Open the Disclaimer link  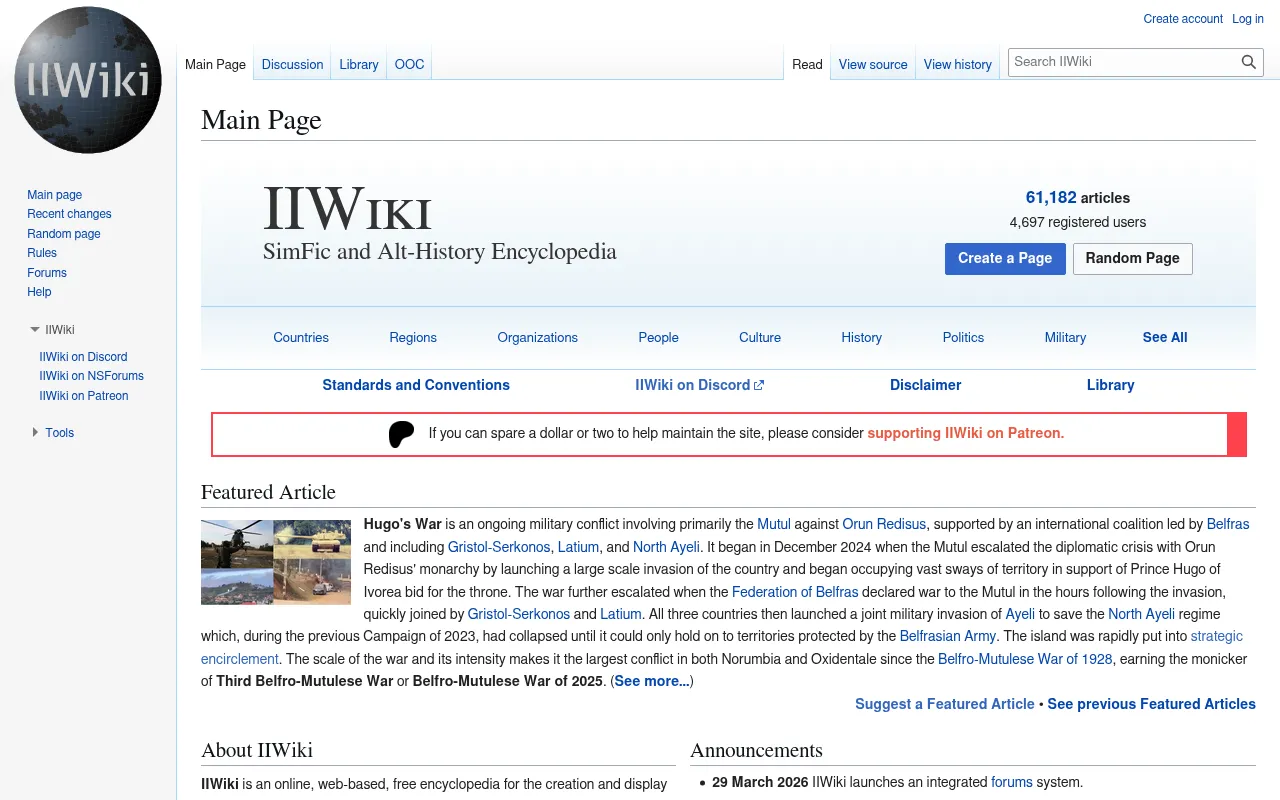(x=926, y=385)
